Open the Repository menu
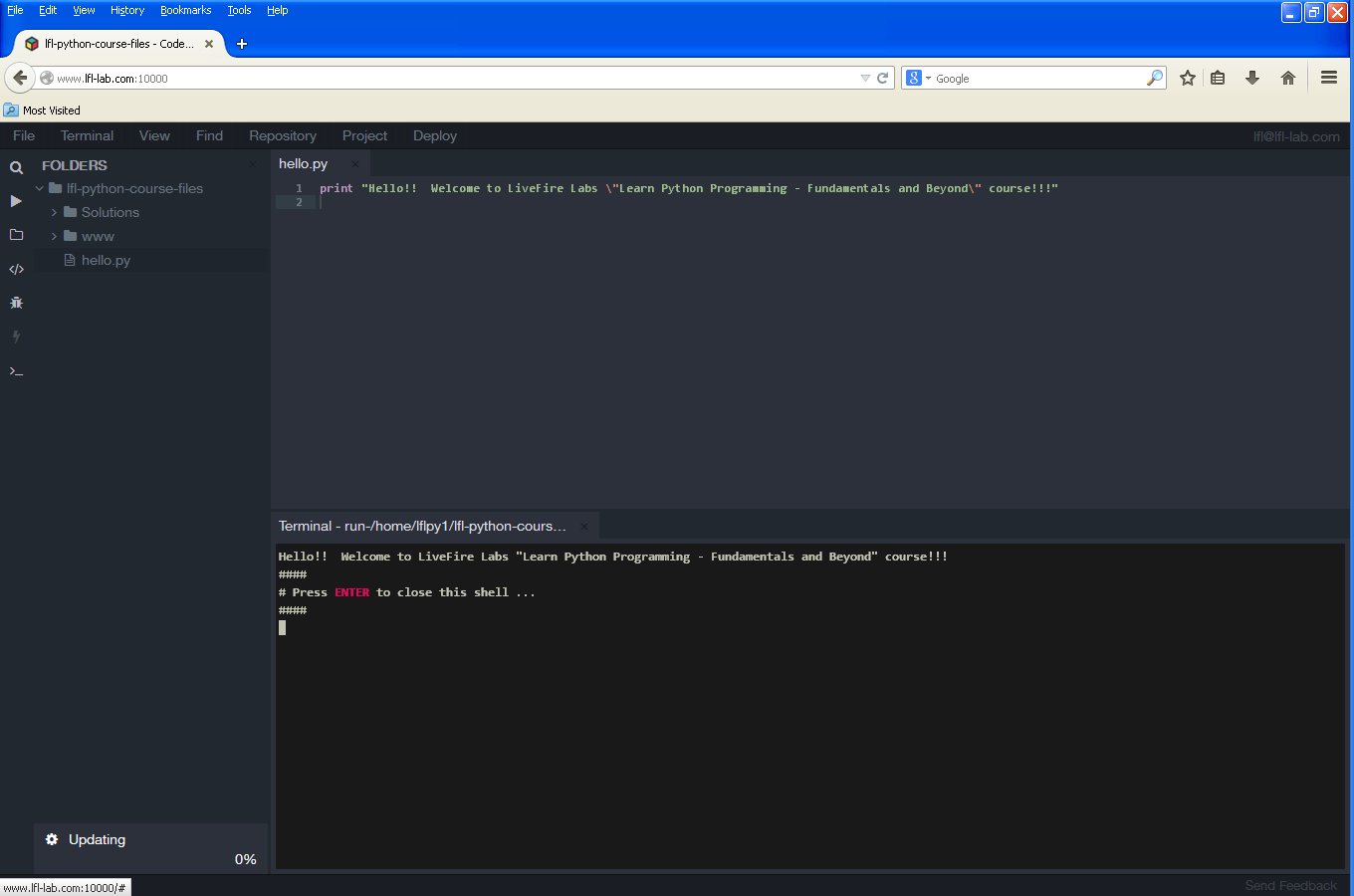The width and height of the screenshot is (1354, 896). pos(282,135)
